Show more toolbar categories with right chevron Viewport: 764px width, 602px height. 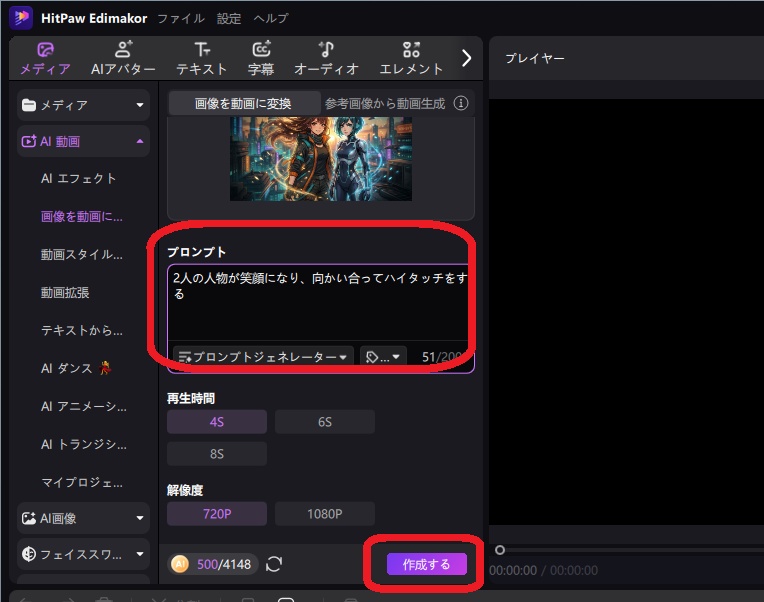tap(466, 58)
